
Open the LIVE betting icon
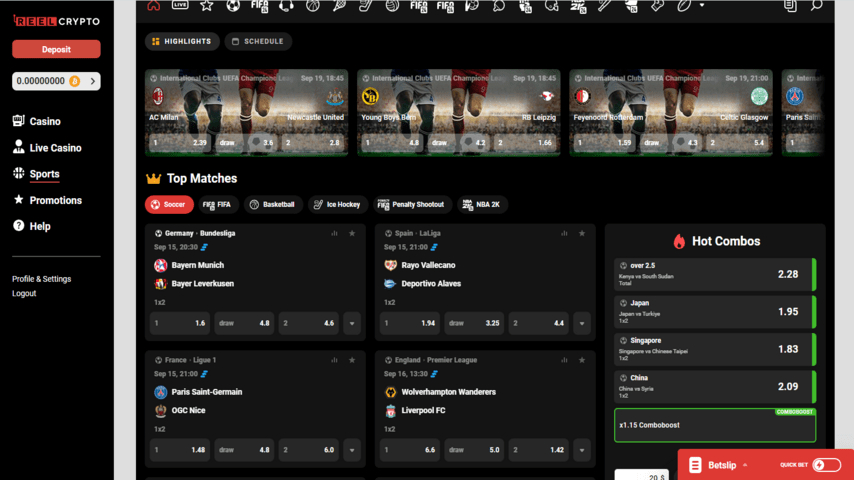[180, 5]
